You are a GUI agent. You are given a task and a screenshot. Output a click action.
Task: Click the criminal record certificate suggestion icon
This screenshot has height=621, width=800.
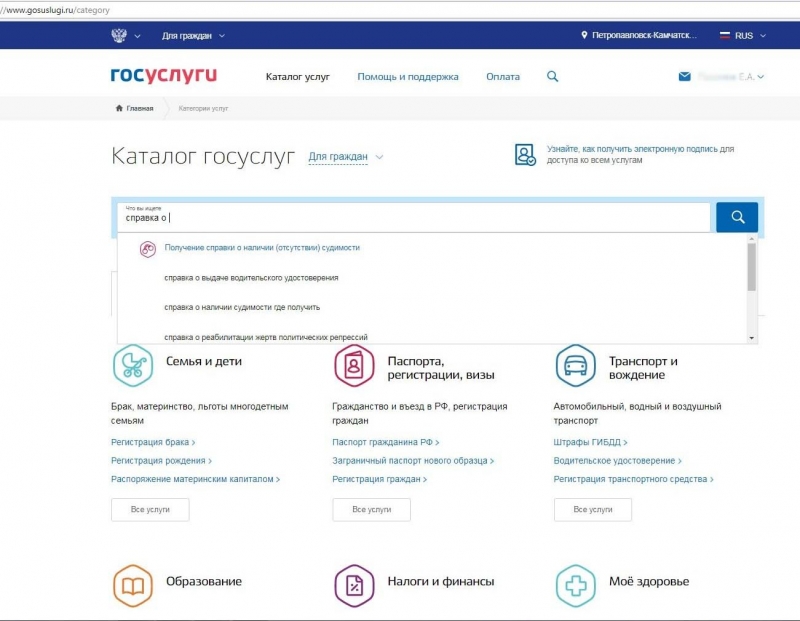coord(148,249)
